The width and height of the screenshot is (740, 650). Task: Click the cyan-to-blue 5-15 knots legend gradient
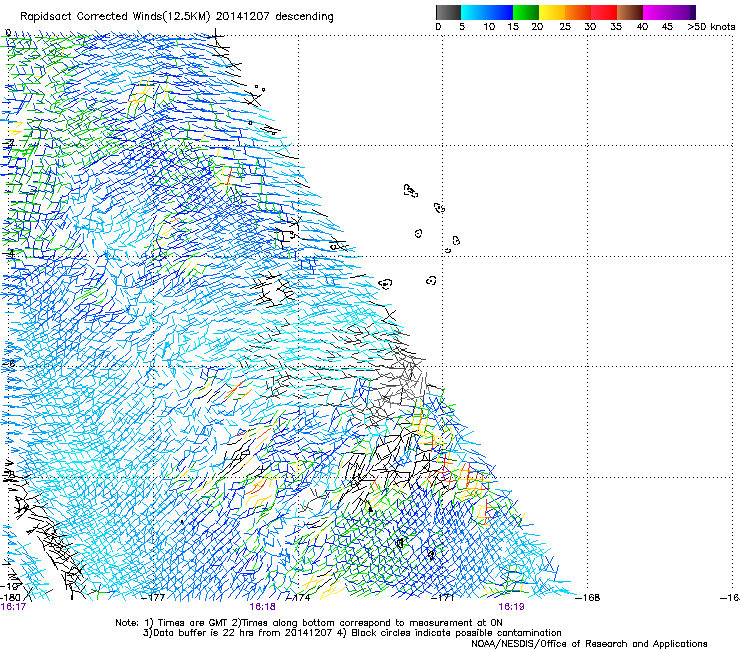click(x=487, y=12)
